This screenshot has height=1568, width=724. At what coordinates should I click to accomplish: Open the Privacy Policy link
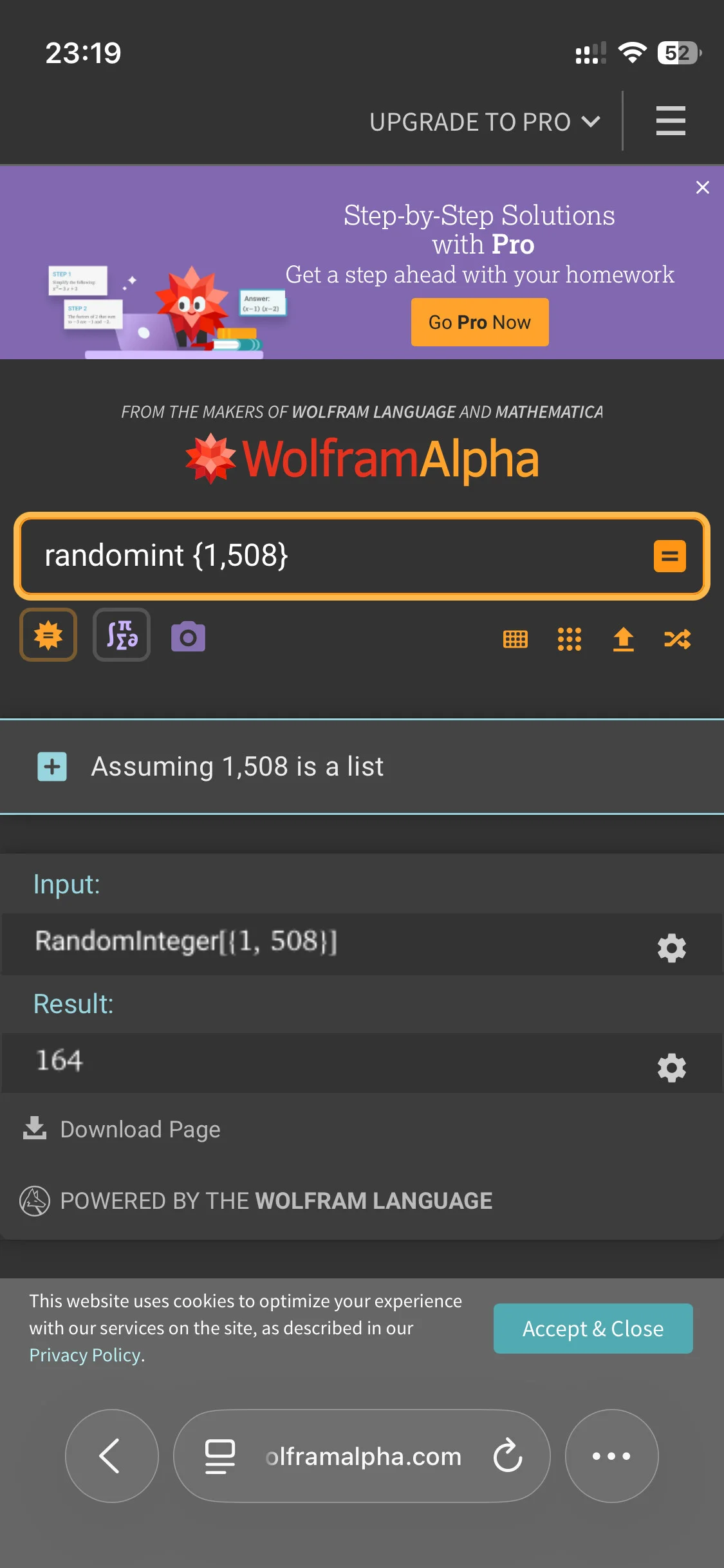tap(85, 1355)
